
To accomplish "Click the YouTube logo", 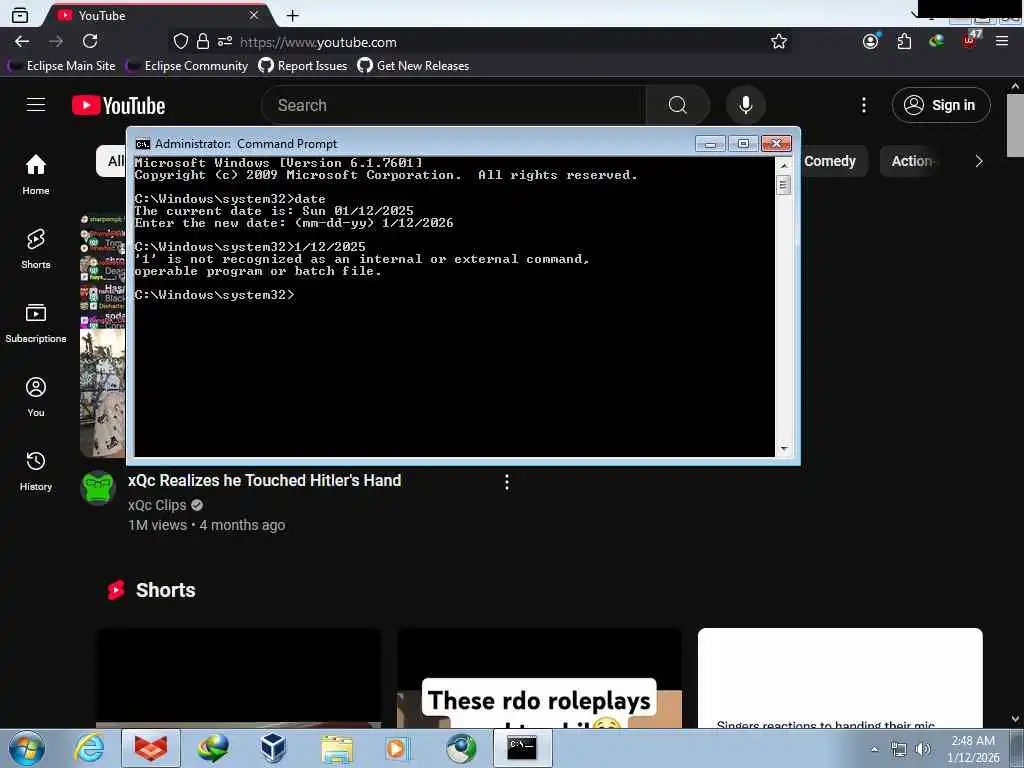I will click(118, 105).
